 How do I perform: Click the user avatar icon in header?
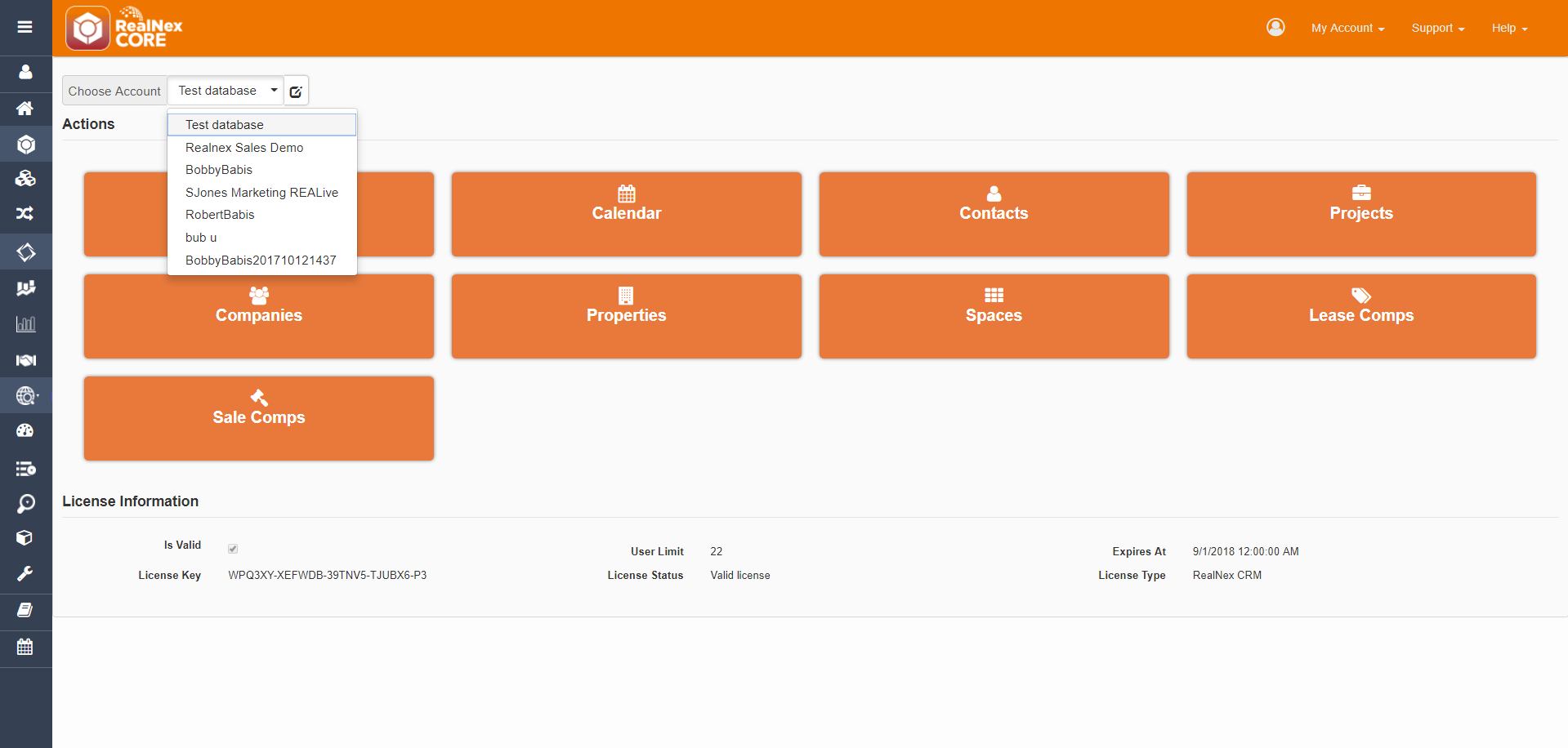[1275, 28]
